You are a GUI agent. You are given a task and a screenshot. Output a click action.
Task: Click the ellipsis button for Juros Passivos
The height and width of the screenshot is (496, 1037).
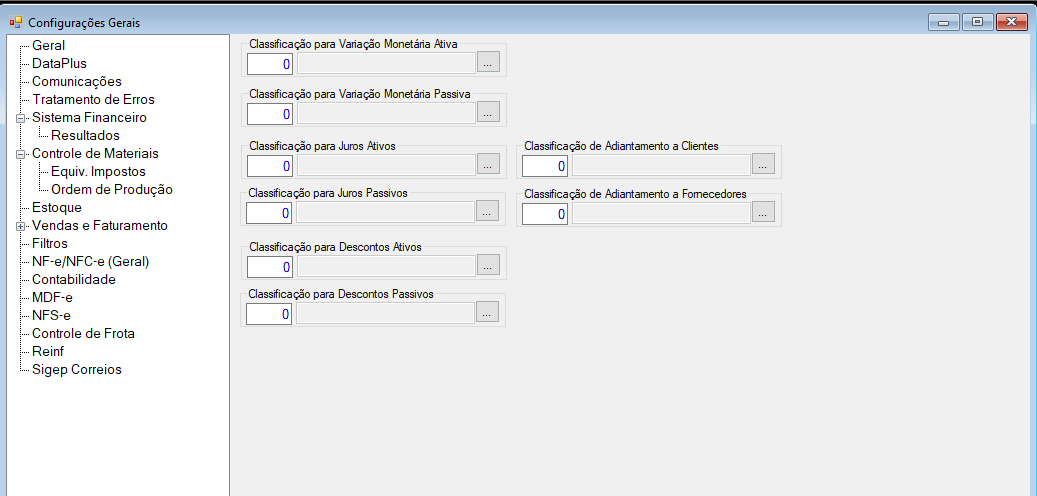click(x=487, y=213)
